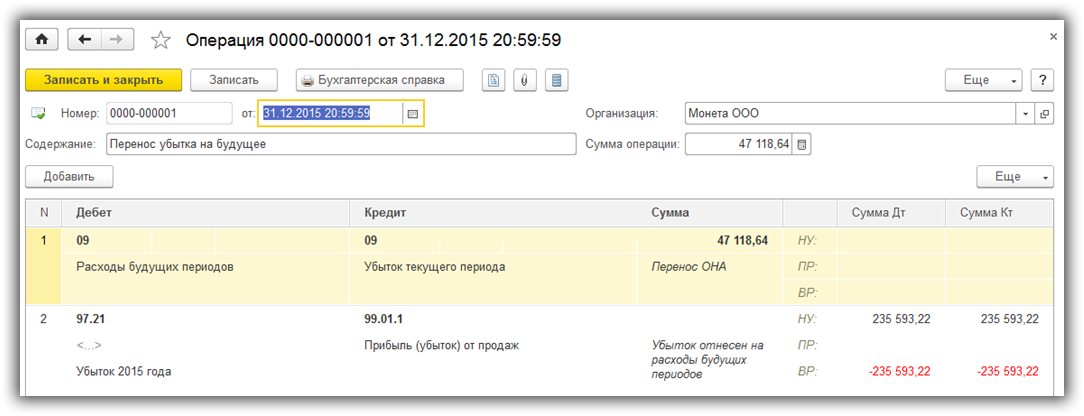1084x416 pixels.
Task: Add the operation to favorites via star
Action: point(160,40)
